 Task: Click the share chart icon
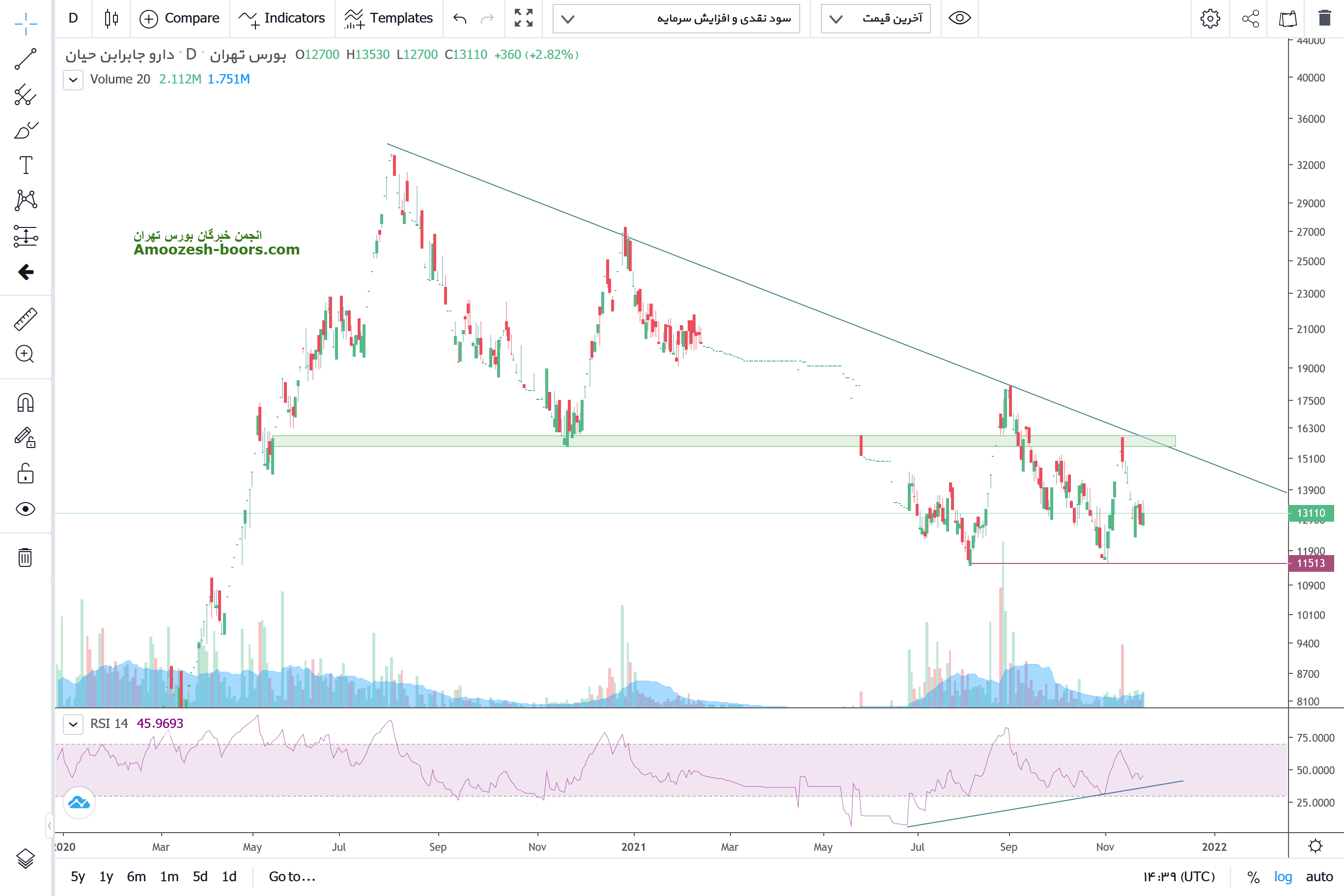click(1250, 19)
